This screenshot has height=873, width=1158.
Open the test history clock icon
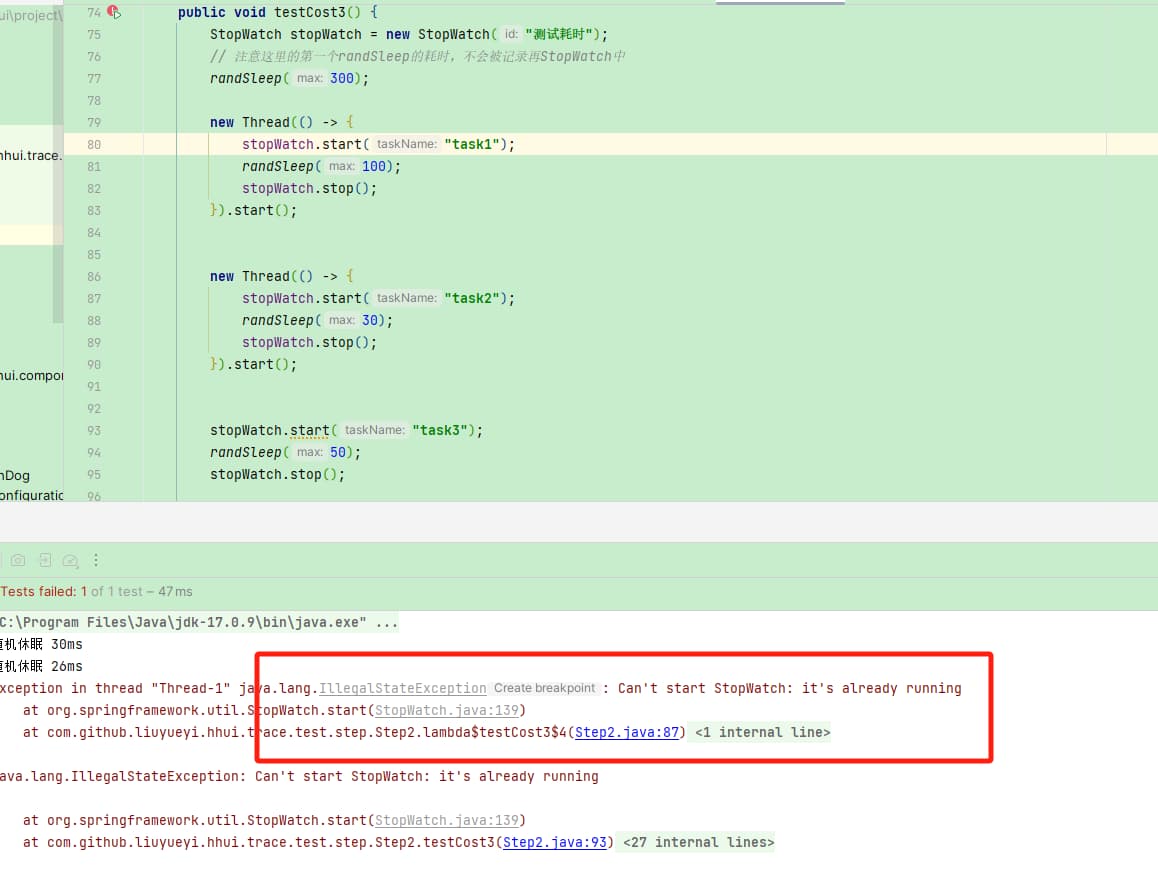pyautogui.click(x=70, y=560)
